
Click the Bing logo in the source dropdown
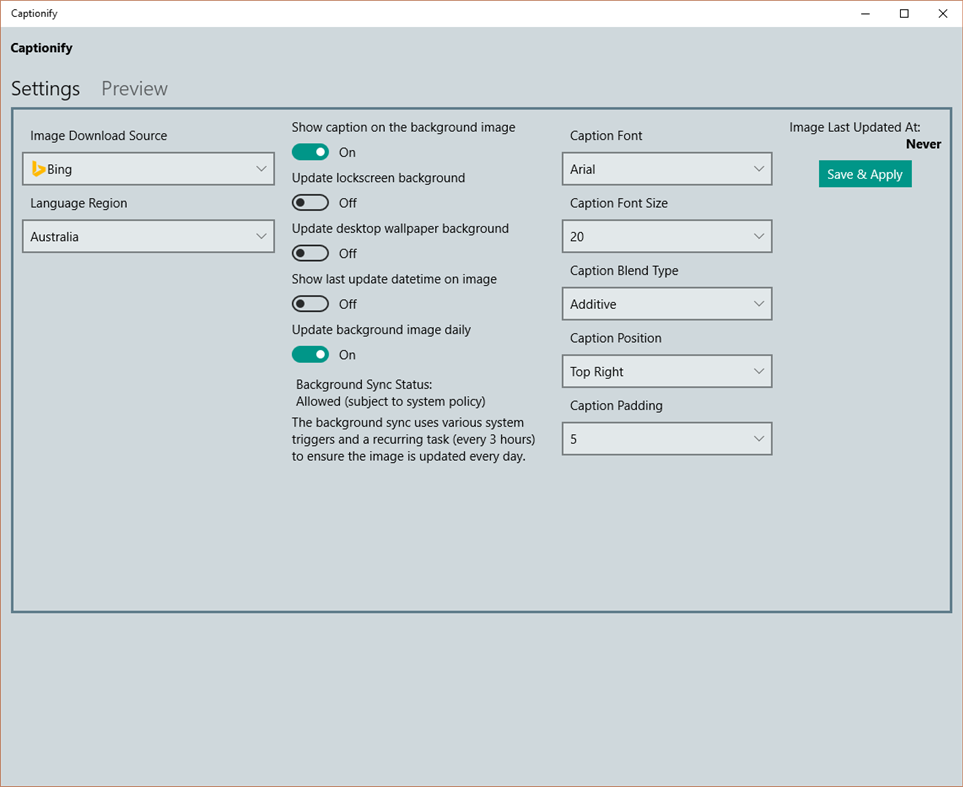point(38,169)
